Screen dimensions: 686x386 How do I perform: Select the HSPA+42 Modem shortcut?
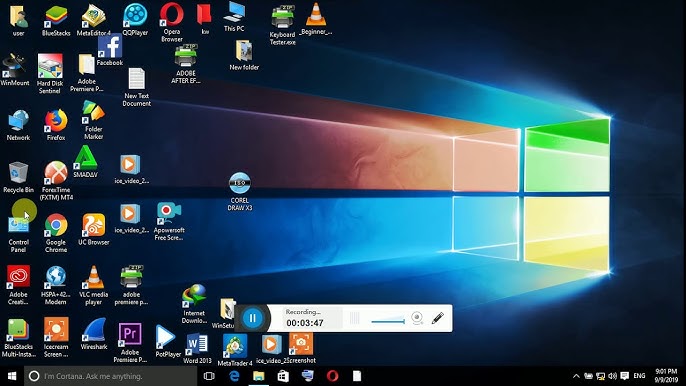pos(56,285)
